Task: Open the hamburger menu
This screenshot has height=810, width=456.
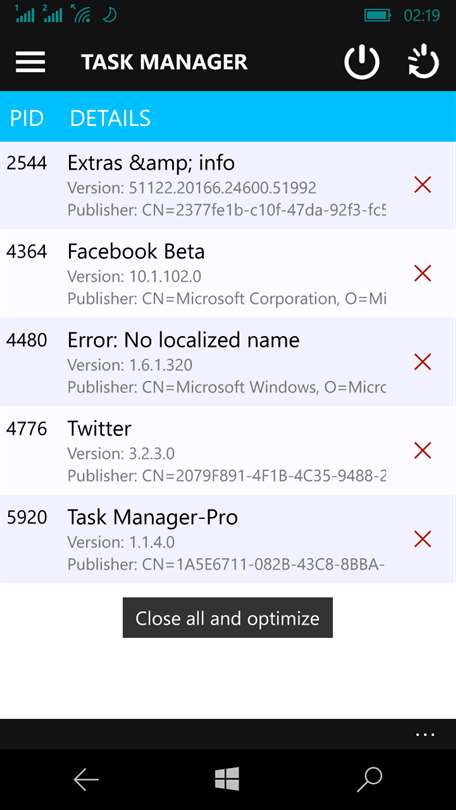Action: pyautogui.click(x=30, y=62)
